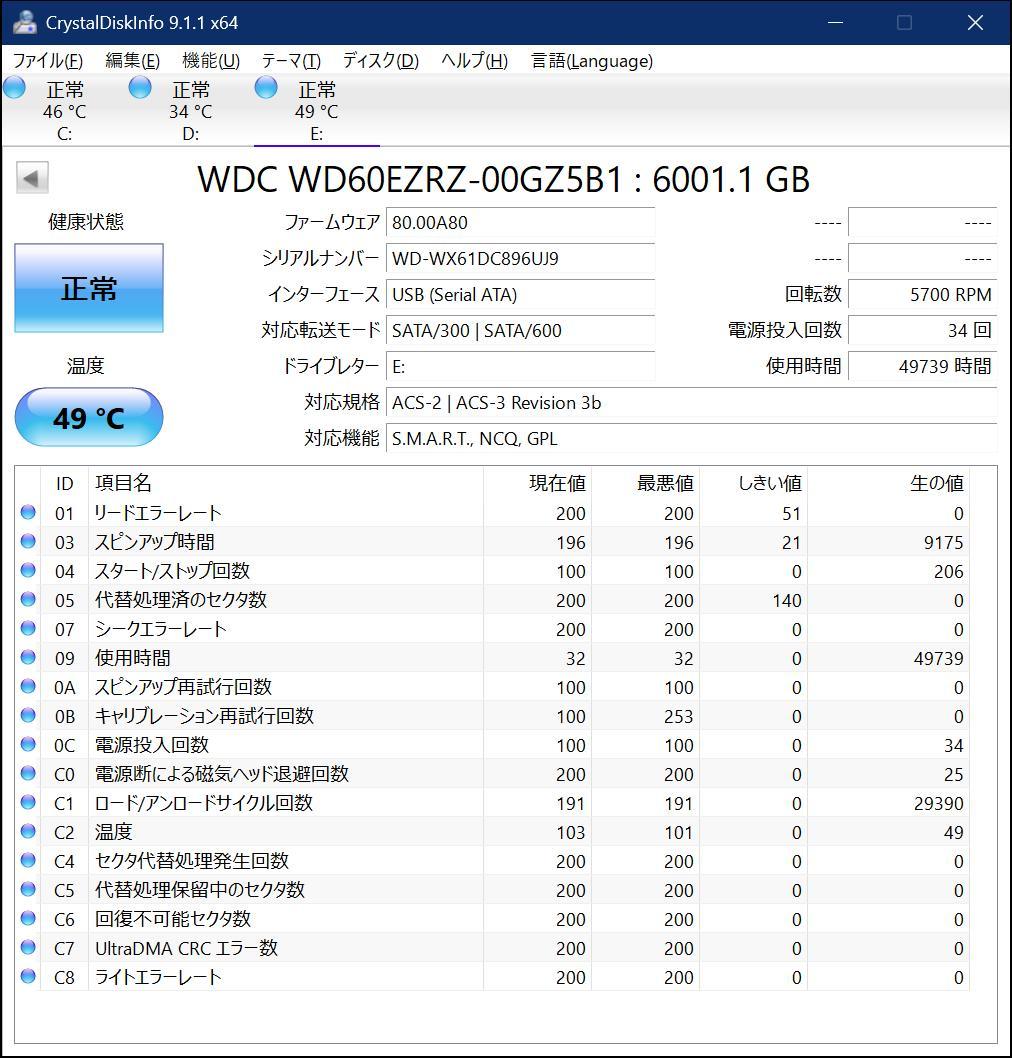
Task: Open the テーマ(T) menu
Action: pos(291,61)
